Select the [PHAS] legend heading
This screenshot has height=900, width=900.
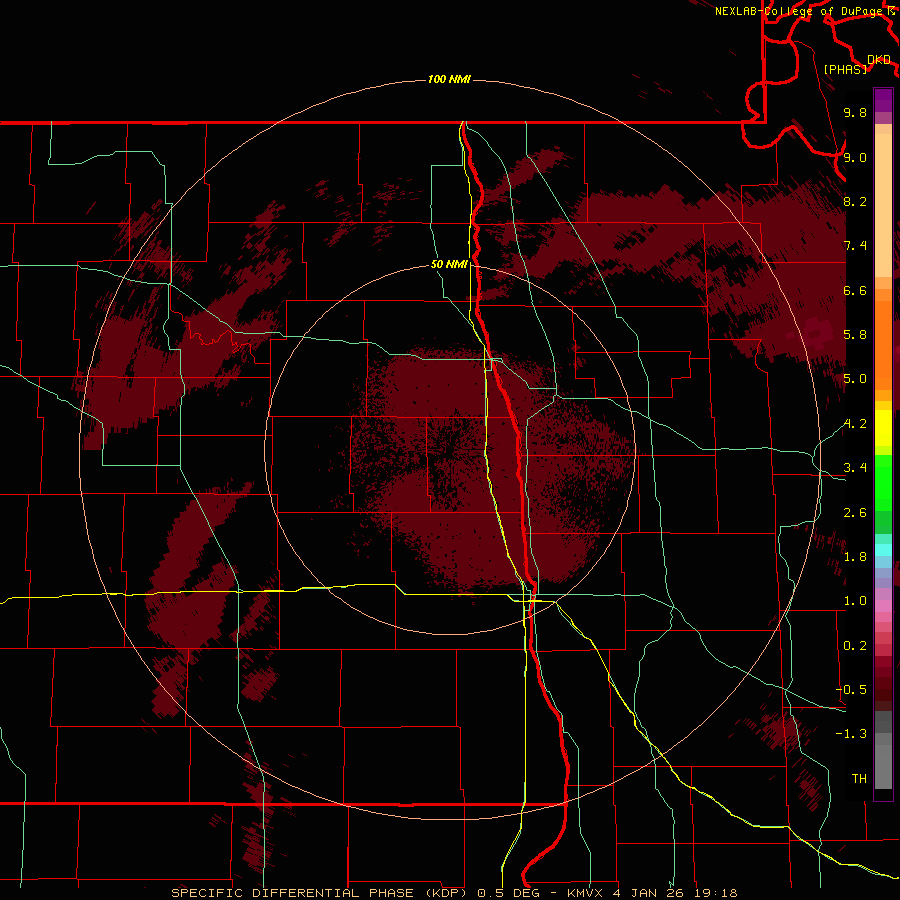[x=845, y=69]
